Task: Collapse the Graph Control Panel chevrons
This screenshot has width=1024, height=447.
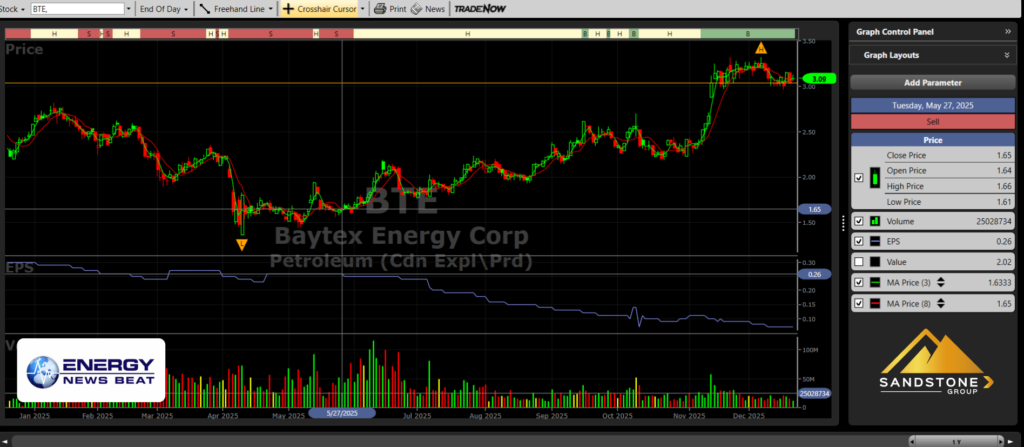Action: (x=1007, y=31)
